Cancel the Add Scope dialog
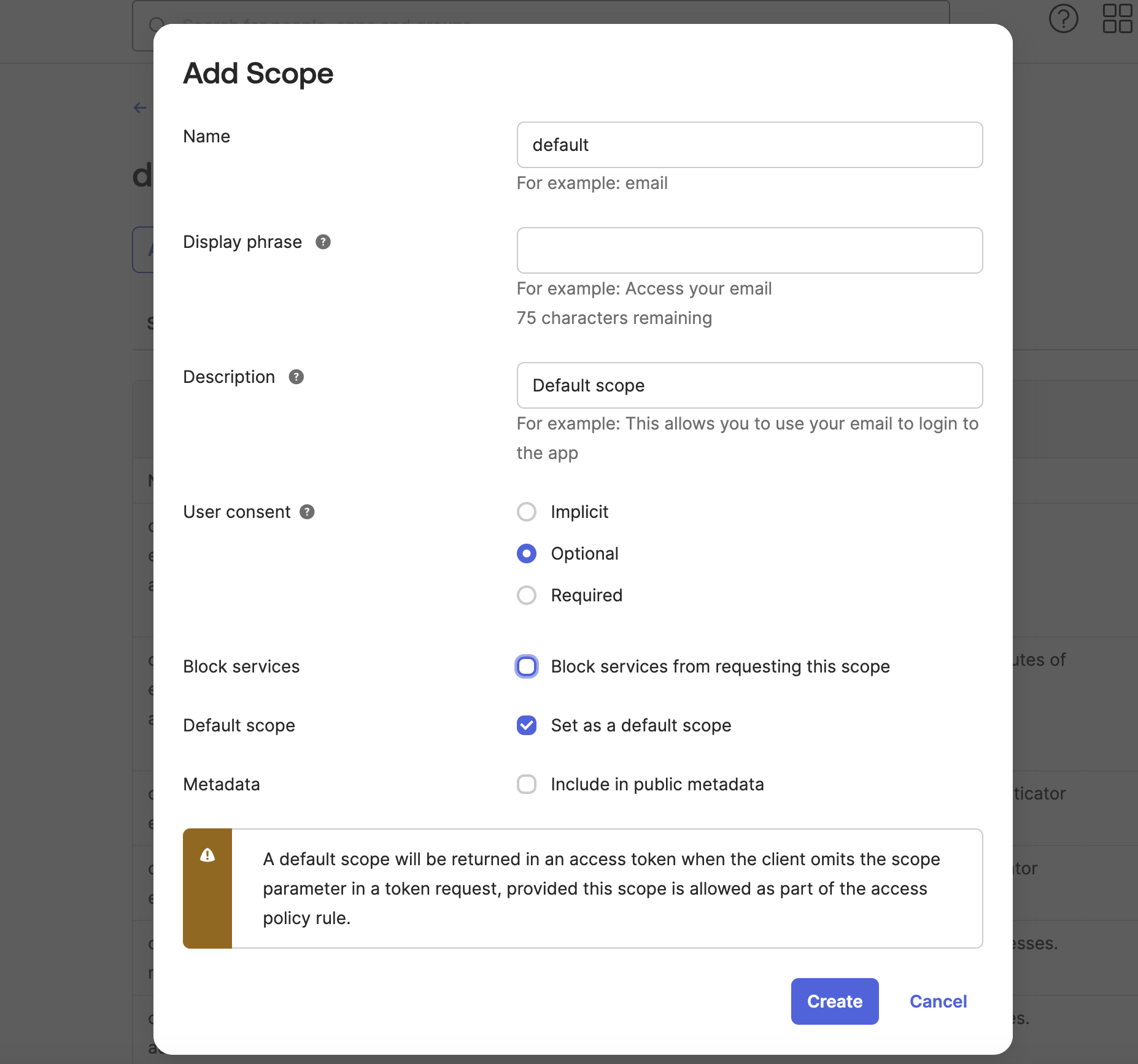Screen dimensions: 1138x1064 point(938,1001)
